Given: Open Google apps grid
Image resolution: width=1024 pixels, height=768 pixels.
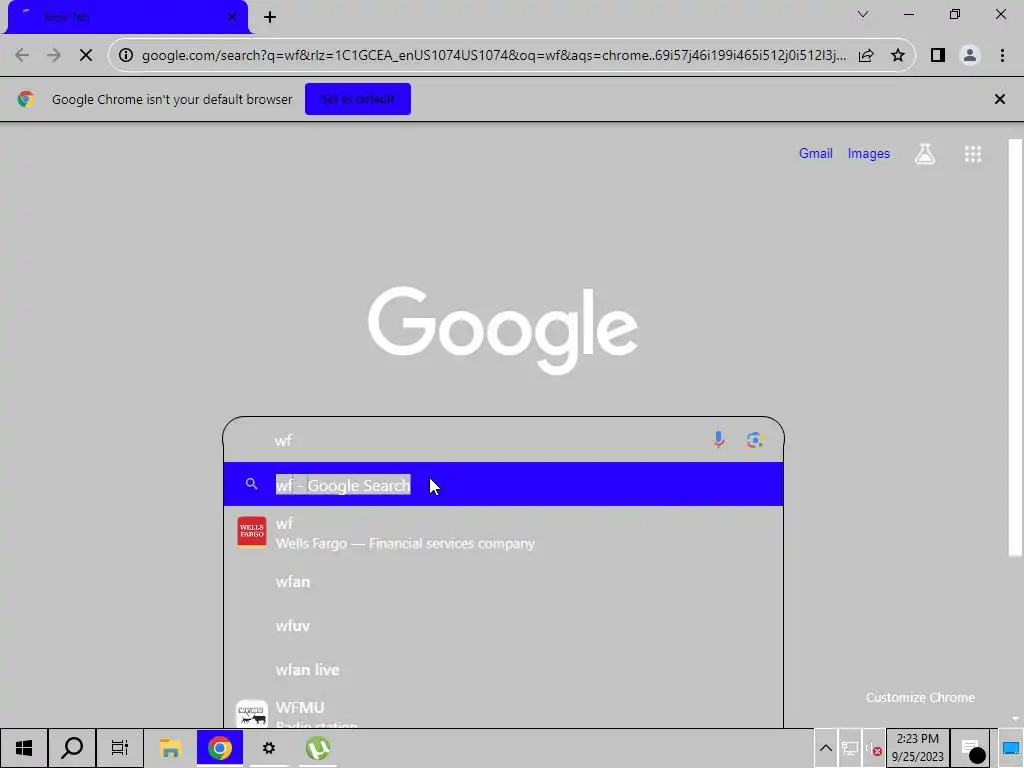Looking at the screenshot, I should click(x=972, y=154).
